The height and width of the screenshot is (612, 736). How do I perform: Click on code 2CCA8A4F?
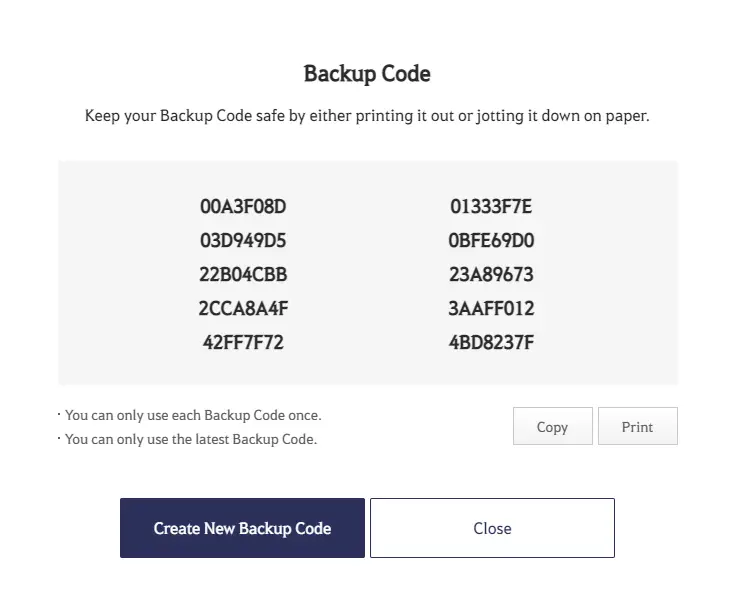tap(243, 309)
